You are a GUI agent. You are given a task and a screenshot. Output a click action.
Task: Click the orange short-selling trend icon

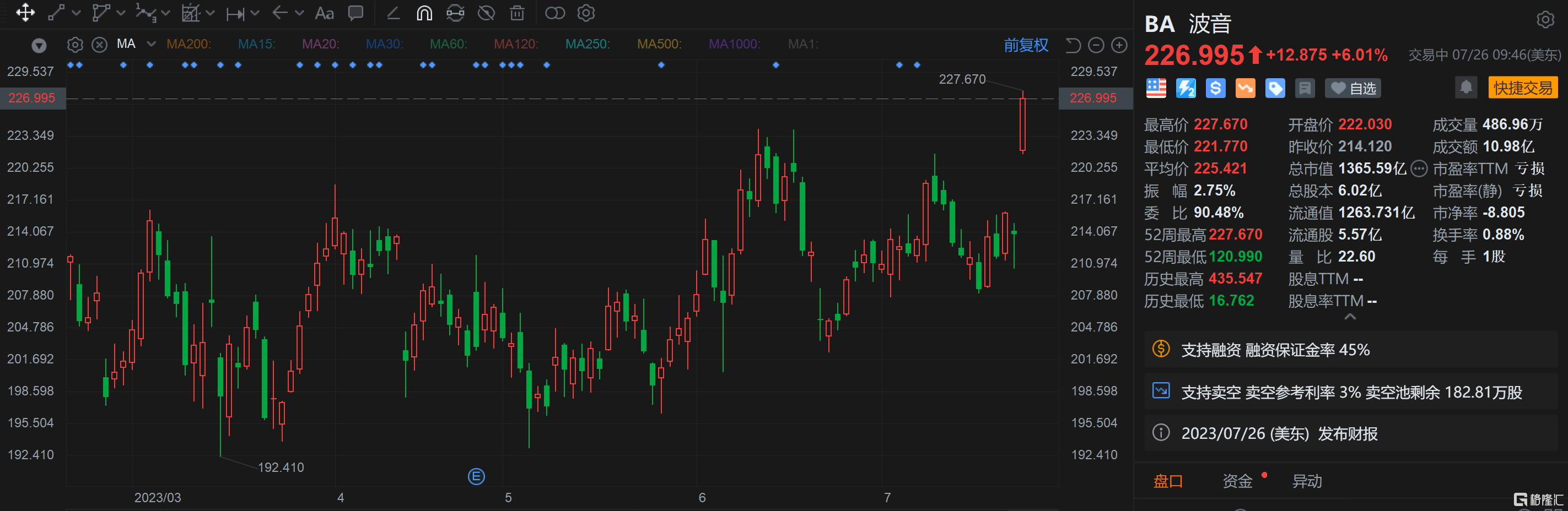click(x=1245, y=88)
